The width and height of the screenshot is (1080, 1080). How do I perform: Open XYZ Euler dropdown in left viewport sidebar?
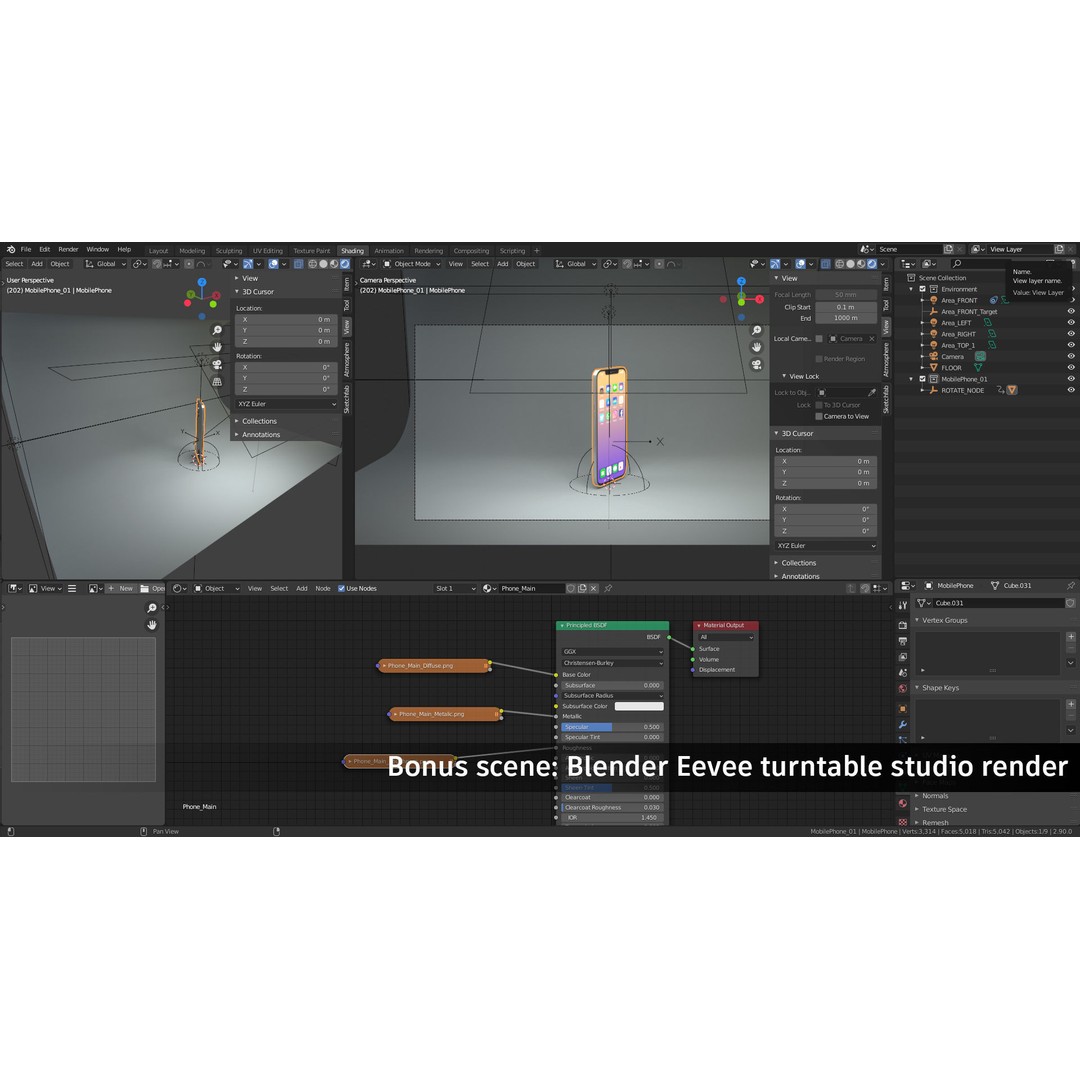287,404
